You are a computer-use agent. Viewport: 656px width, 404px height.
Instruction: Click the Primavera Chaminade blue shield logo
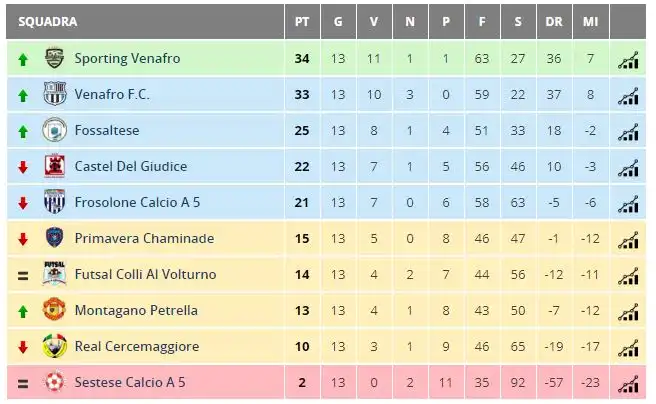[x=54, y=237]
